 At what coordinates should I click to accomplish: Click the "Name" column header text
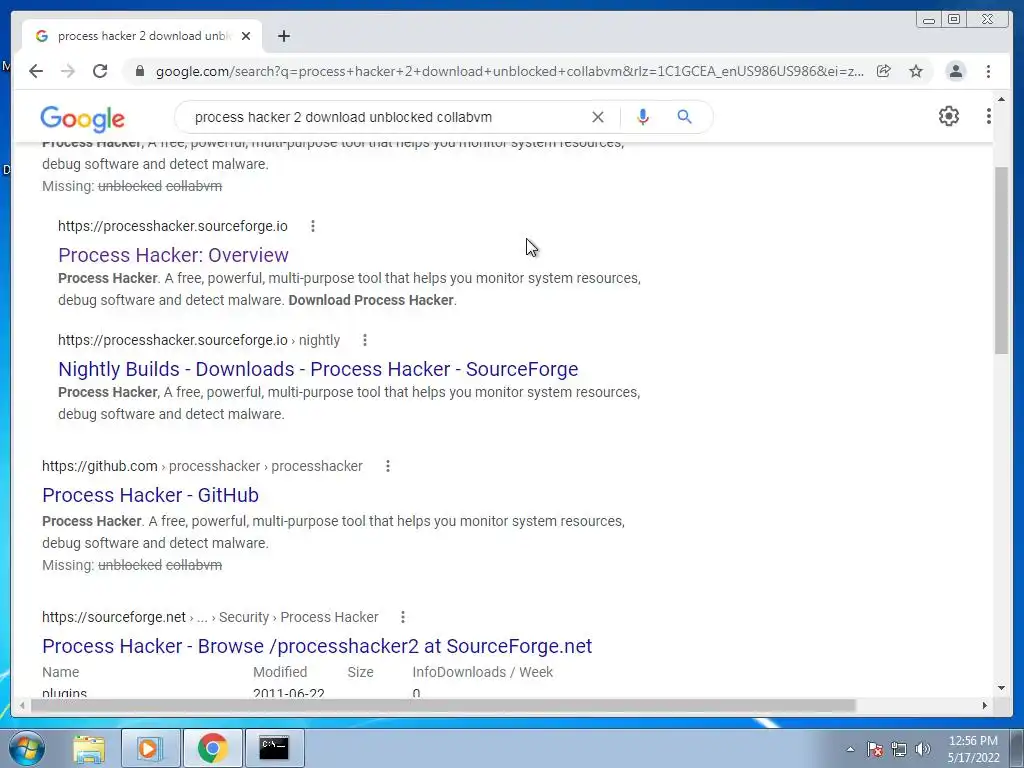click(x=61, y=672)
